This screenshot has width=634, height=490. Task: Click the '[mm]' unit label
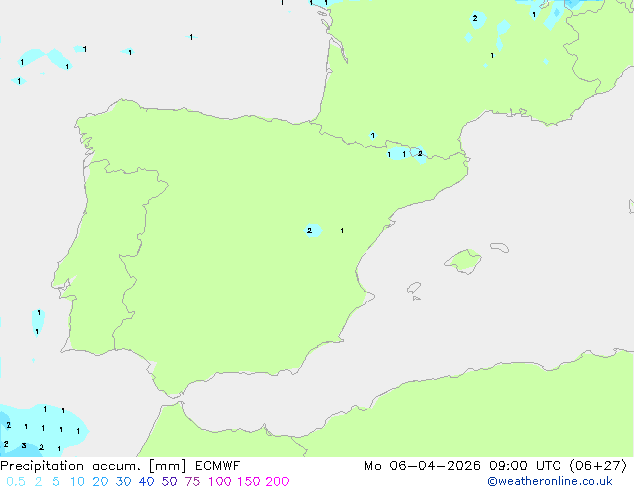pos(167,466)
